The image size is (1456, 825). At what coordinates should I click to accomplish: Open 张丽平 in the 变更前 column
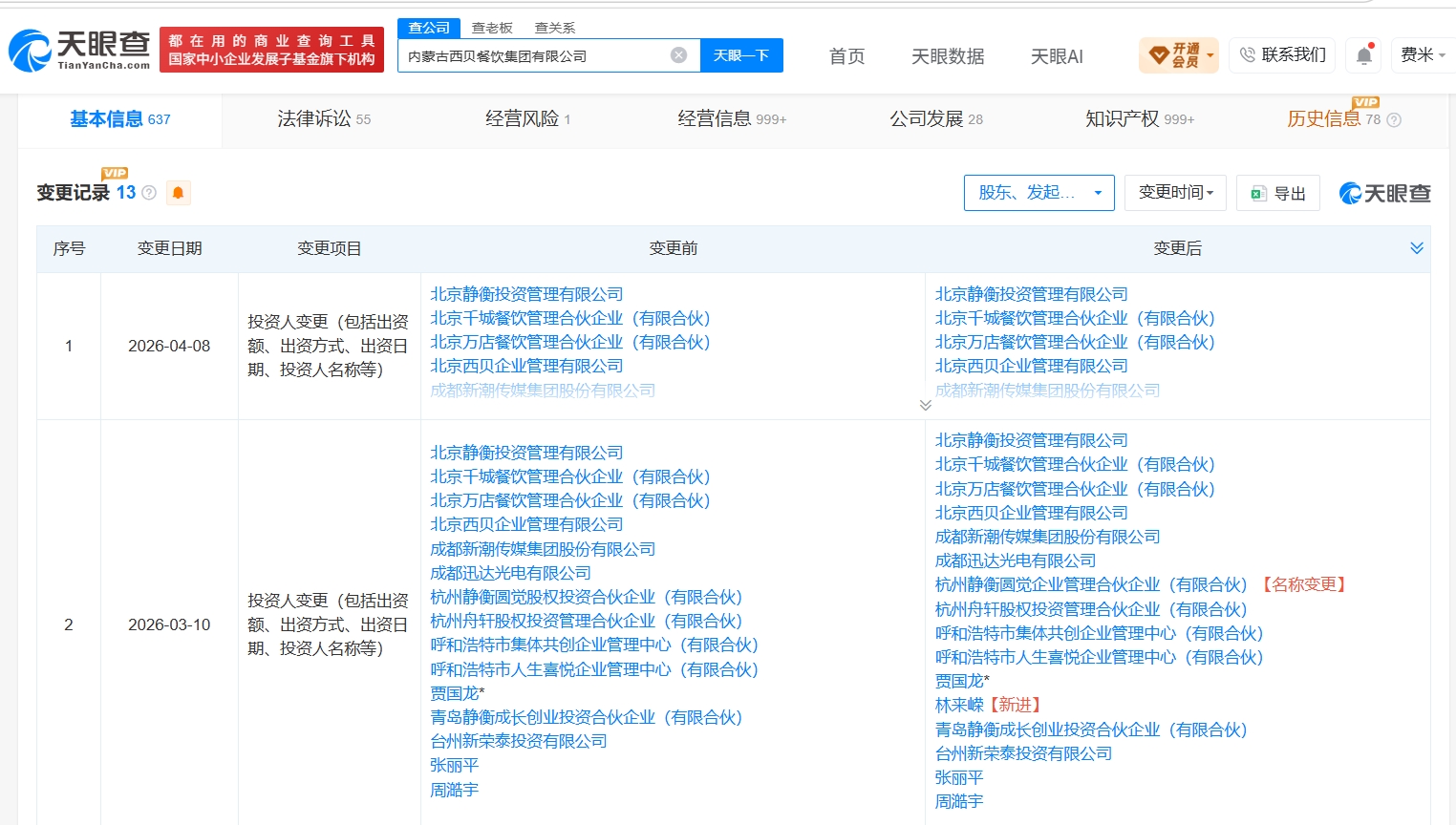pos(454,765)
